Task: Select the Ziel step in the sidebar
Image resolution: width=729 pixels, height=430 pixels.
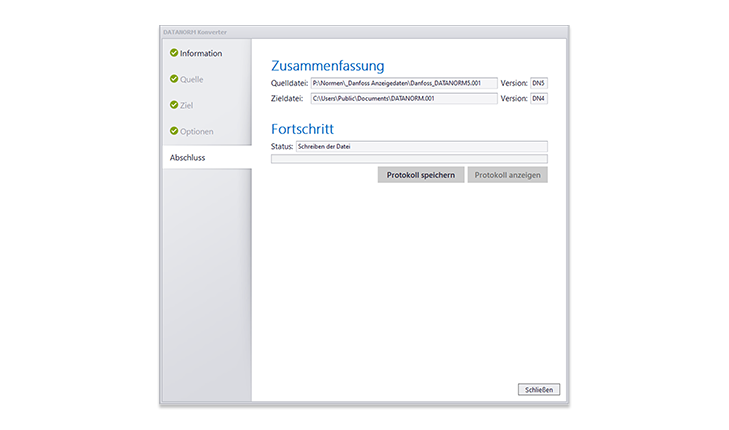Action: [186, 105]
